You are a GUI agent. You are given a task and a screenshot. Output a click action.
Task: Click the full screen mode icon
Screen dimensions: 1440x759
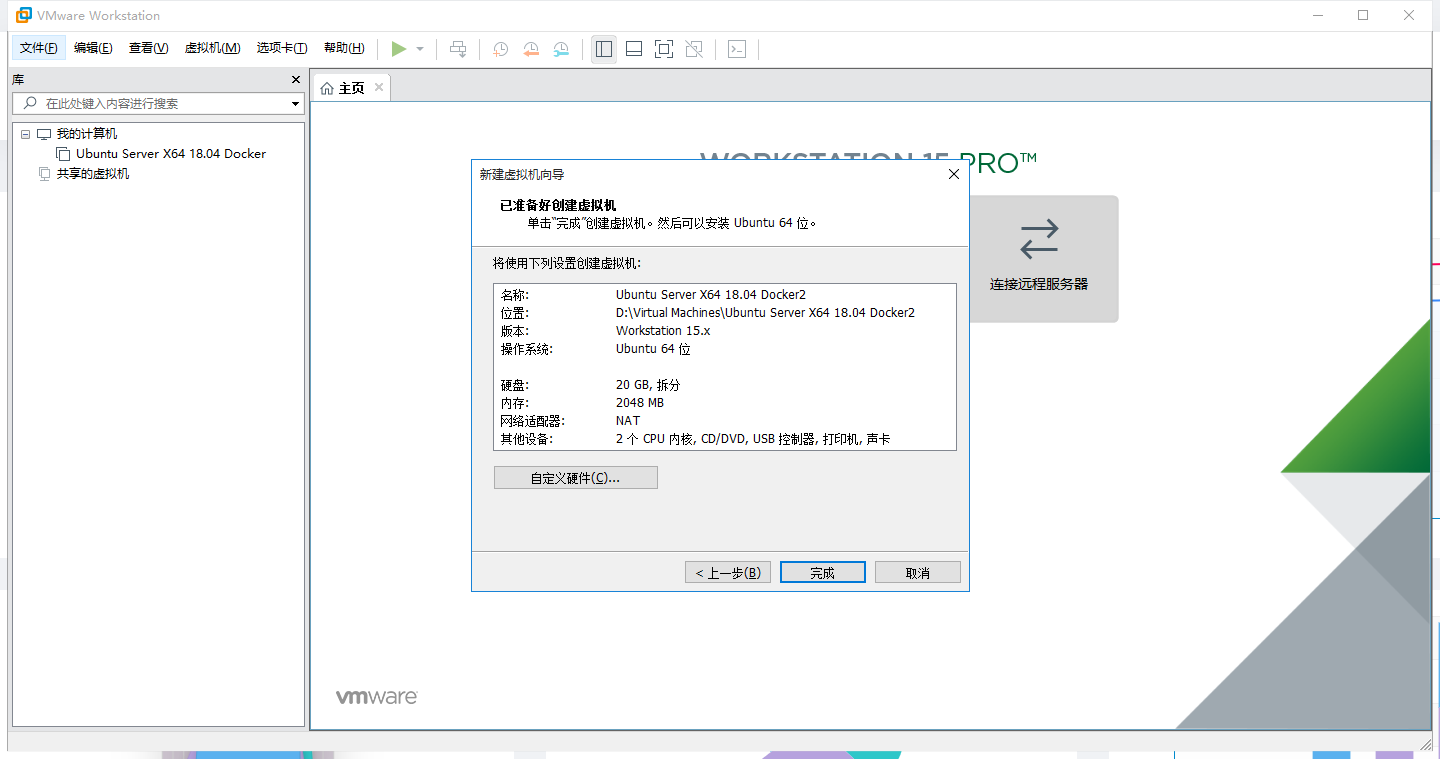(x=664, y=49)
